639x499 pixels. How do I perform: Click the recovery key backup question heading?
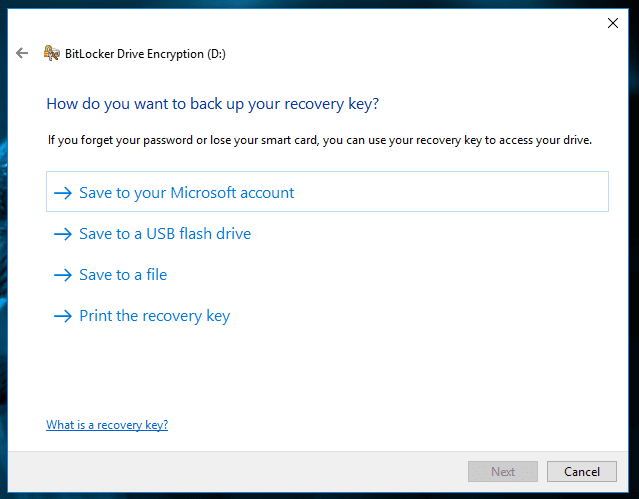(213, 104)
